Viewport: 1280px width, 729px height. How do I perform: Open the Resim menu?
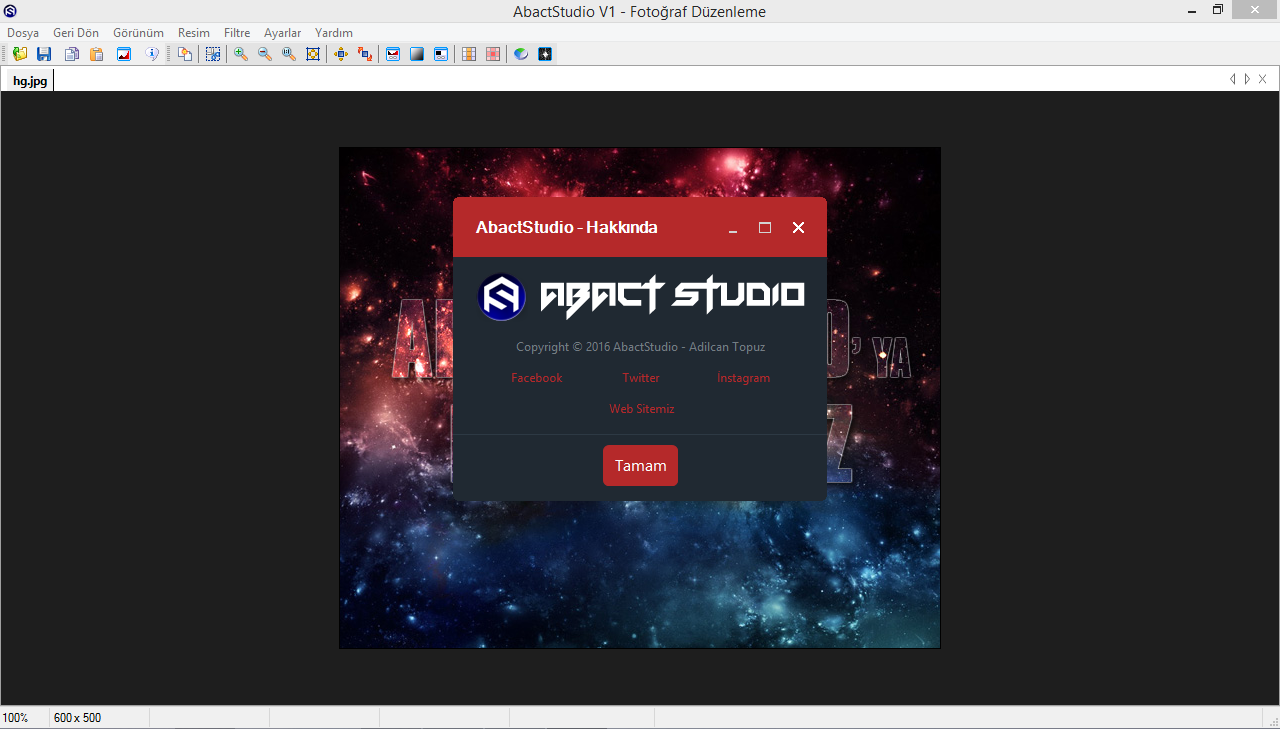point(194,33)
